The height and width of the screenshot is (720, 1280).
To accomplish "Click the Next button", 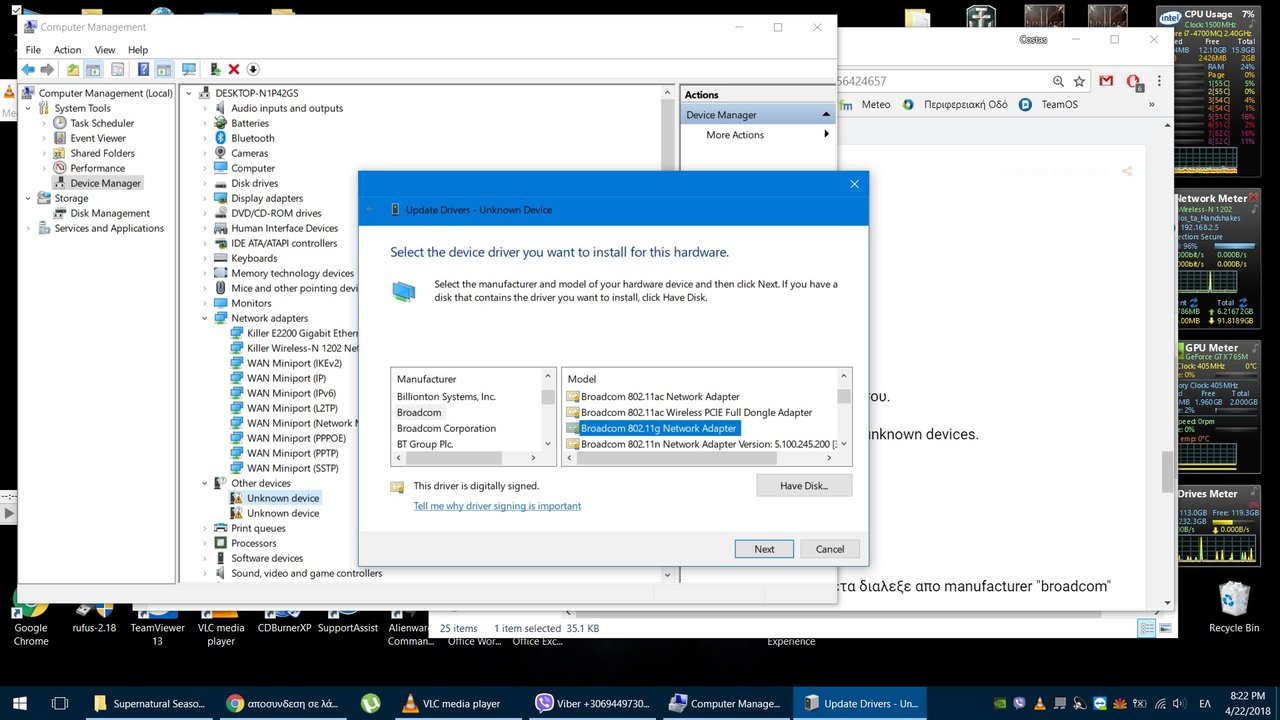I will (764, 548).
